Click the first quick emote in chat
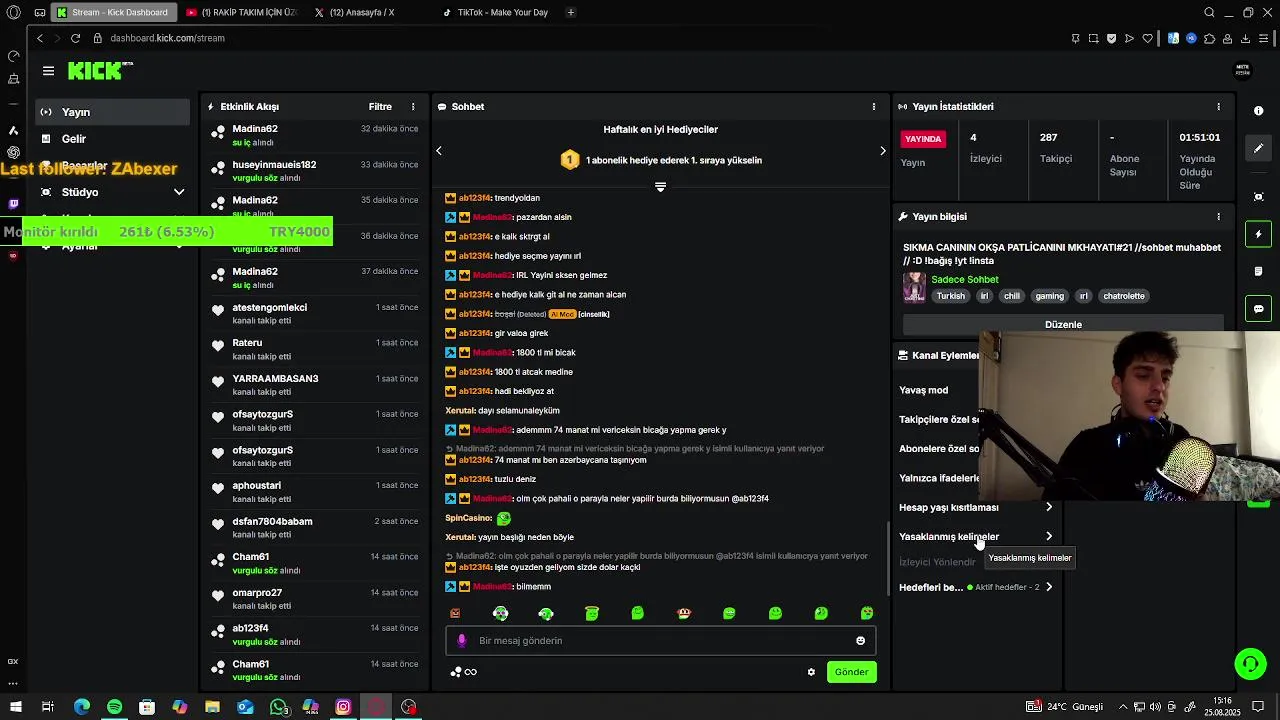 (455, 613)
